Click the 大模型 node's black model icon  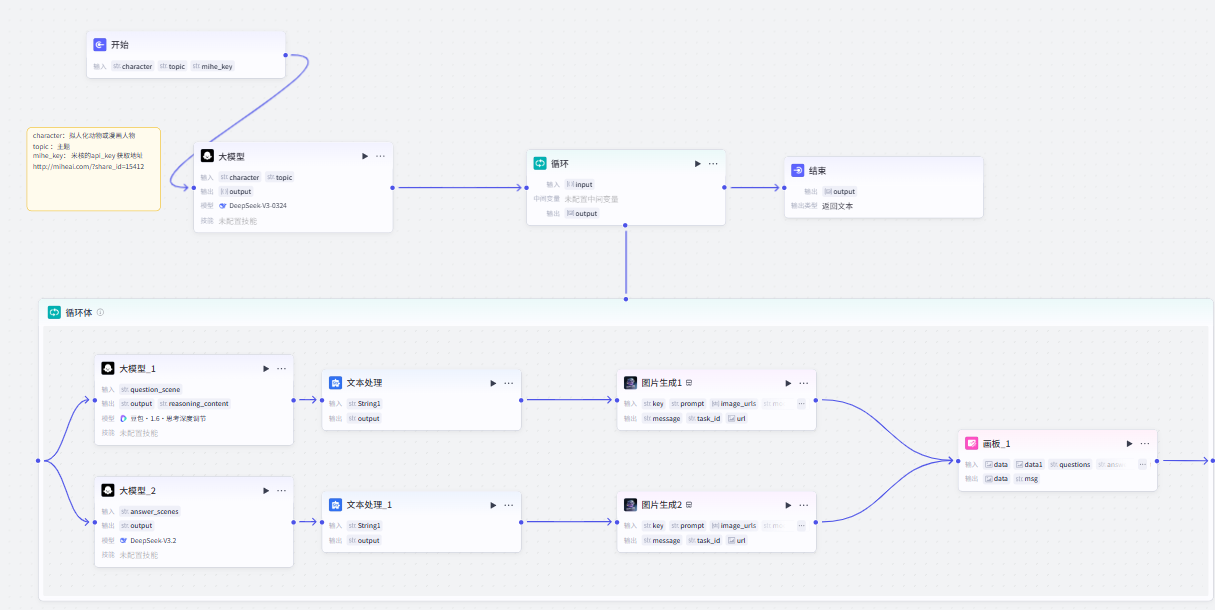point(207,156)
